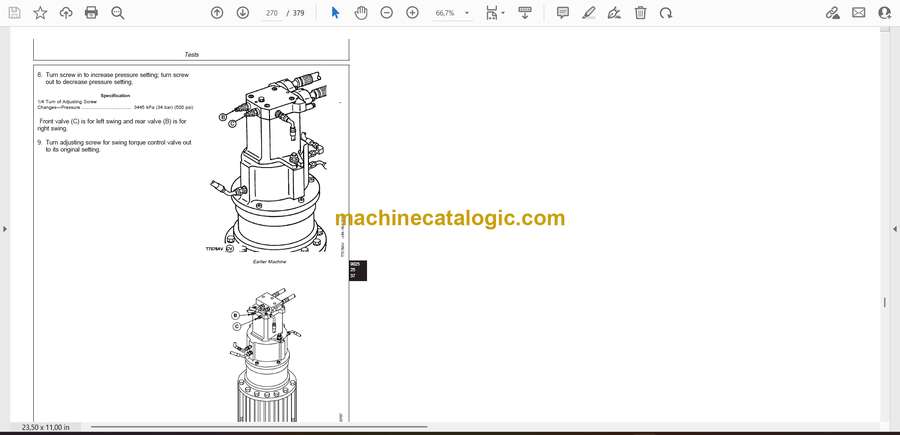Click the 'Tests' page header text
Screen dimensions: 900x435
click(x=192, y=55)
